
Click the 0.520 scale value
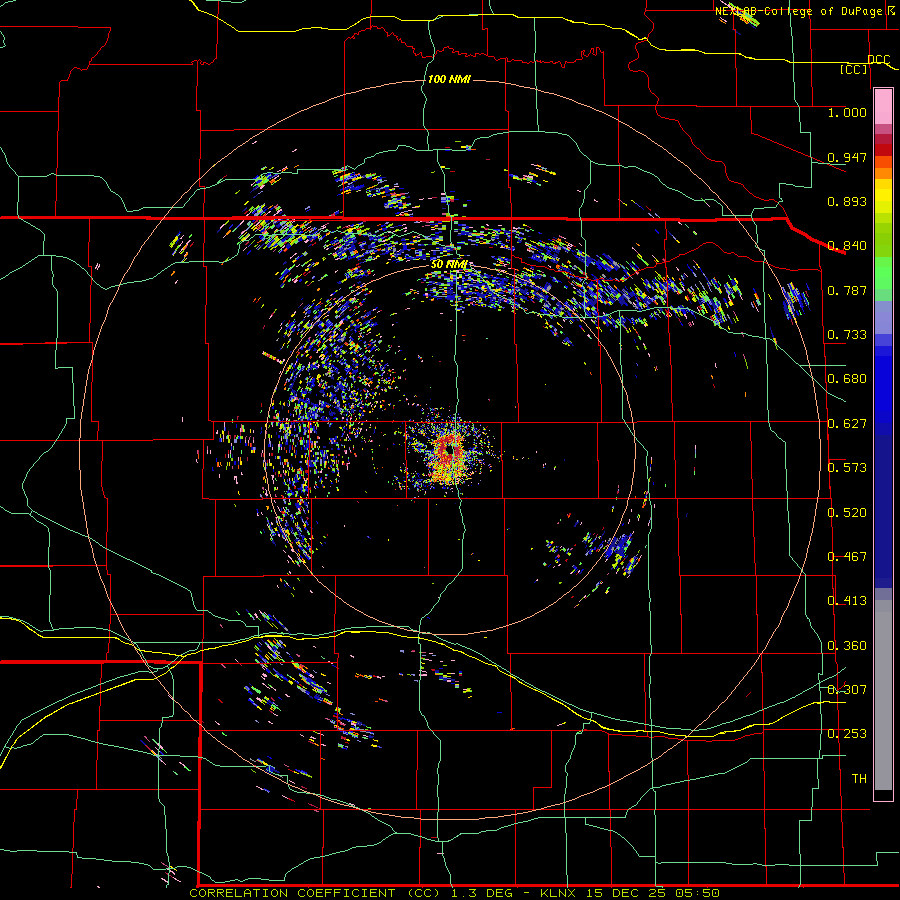tap(847, 513)
